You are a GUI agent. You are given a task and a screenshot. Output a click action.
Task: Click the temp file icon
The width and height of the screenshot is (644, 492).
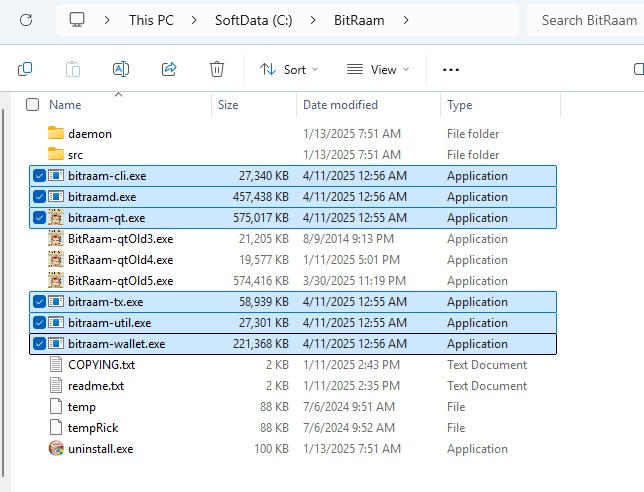(56, 406)
